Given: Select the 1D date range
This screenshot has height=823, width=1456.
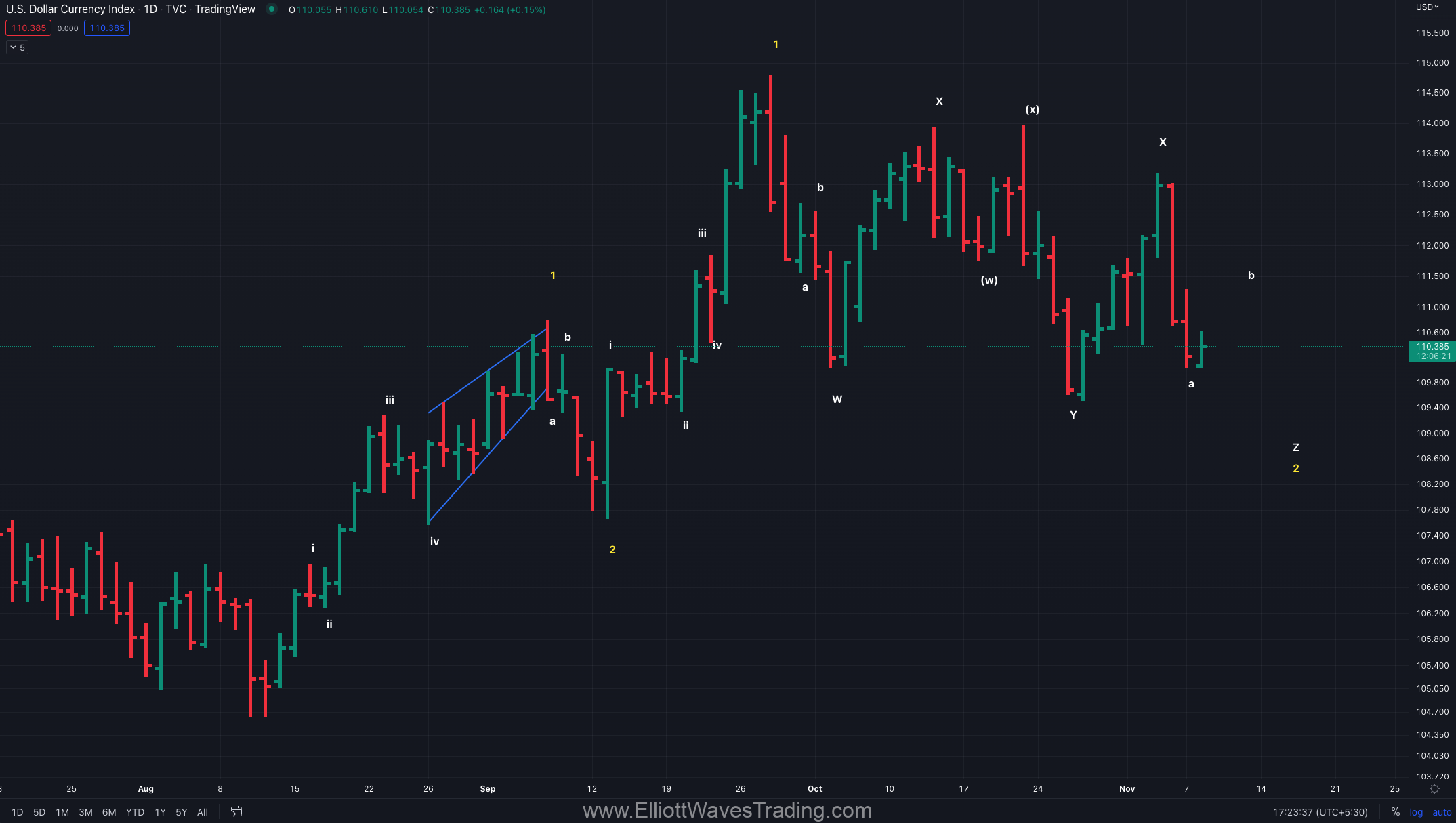Looking at the screenshot, I should tap(18, 812).
